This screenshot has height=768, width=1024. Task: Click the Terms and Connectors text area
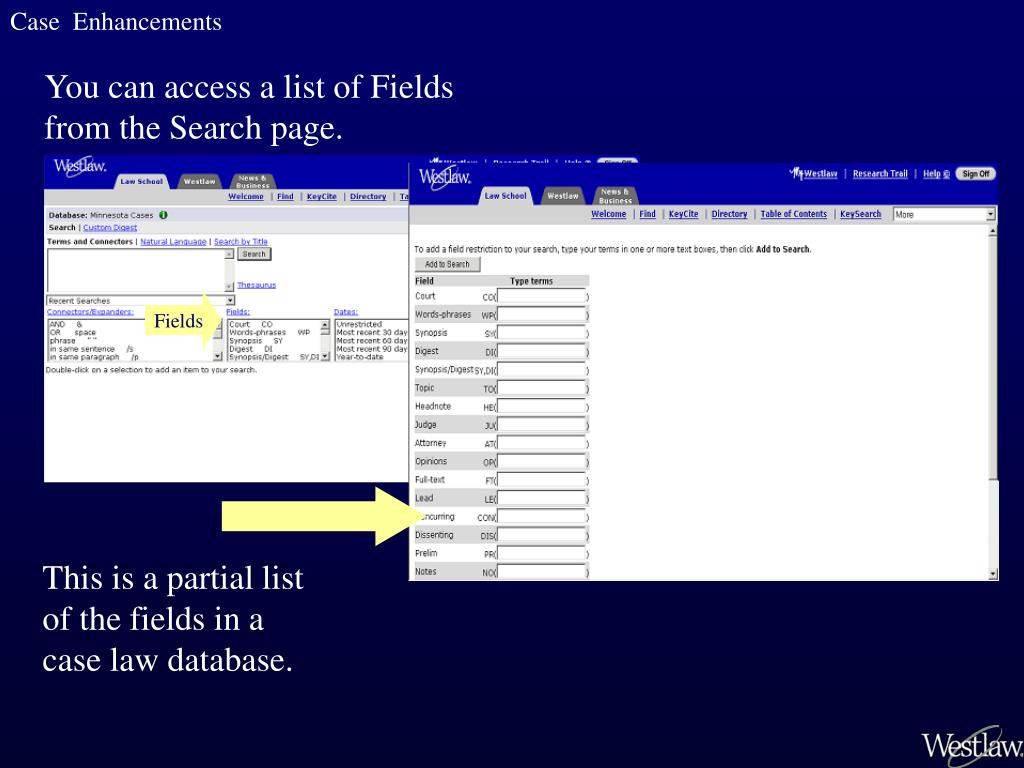(x=136, y=270)
